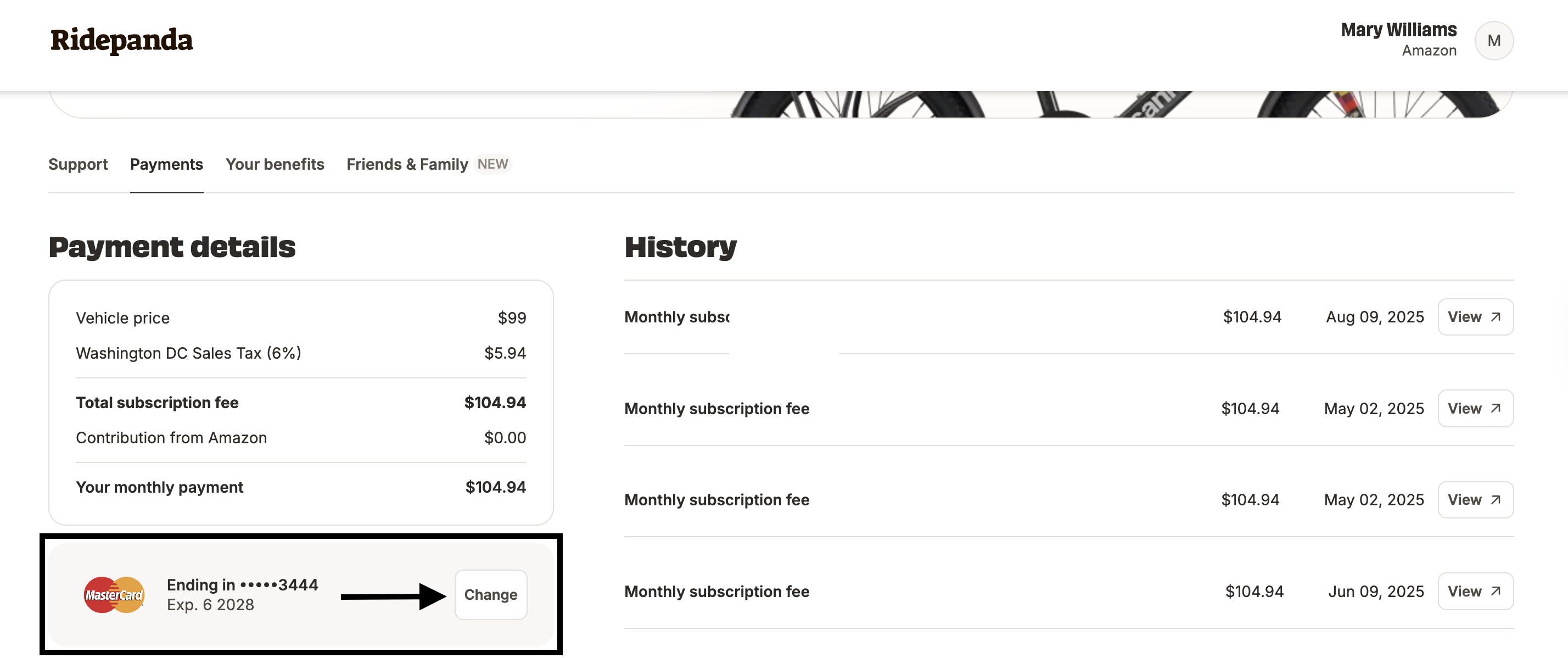Open the Support tab
Screen dimensions: 1568x658
pos(78,164)
